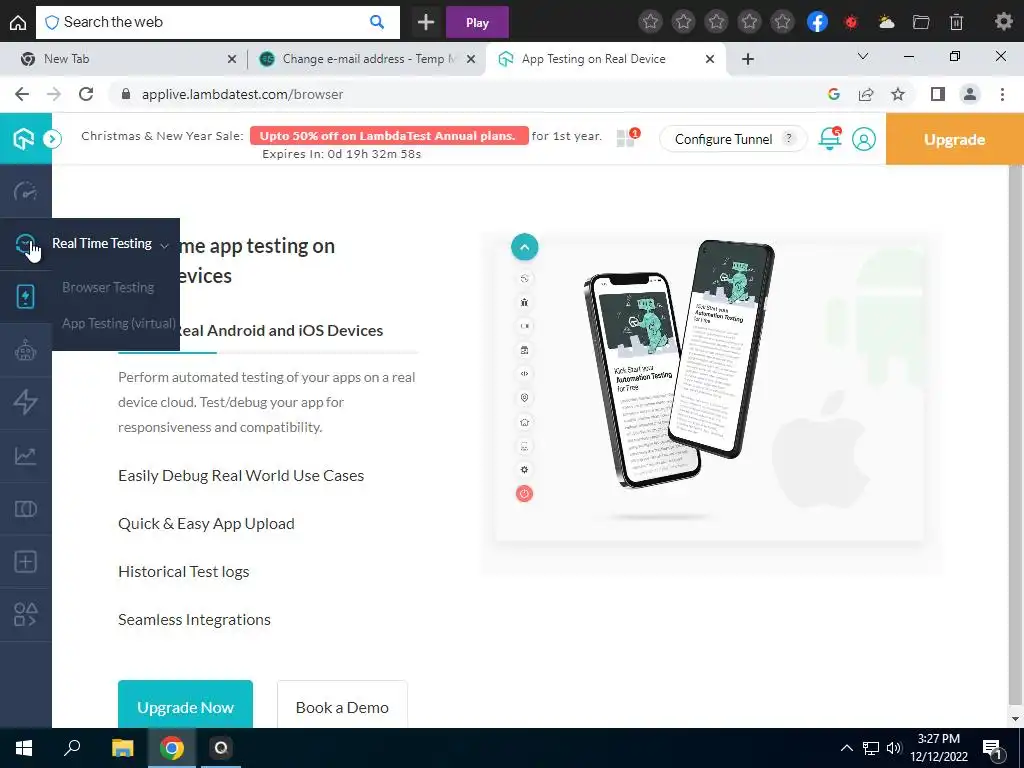Open the Chrome profile icon
Screen dimensions: 1024x768
970,94
